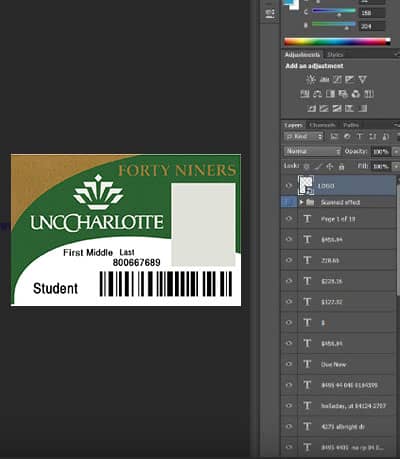Select the 228.60 layer
Screen dimensions: 400x459
click(x=338, y=260)
